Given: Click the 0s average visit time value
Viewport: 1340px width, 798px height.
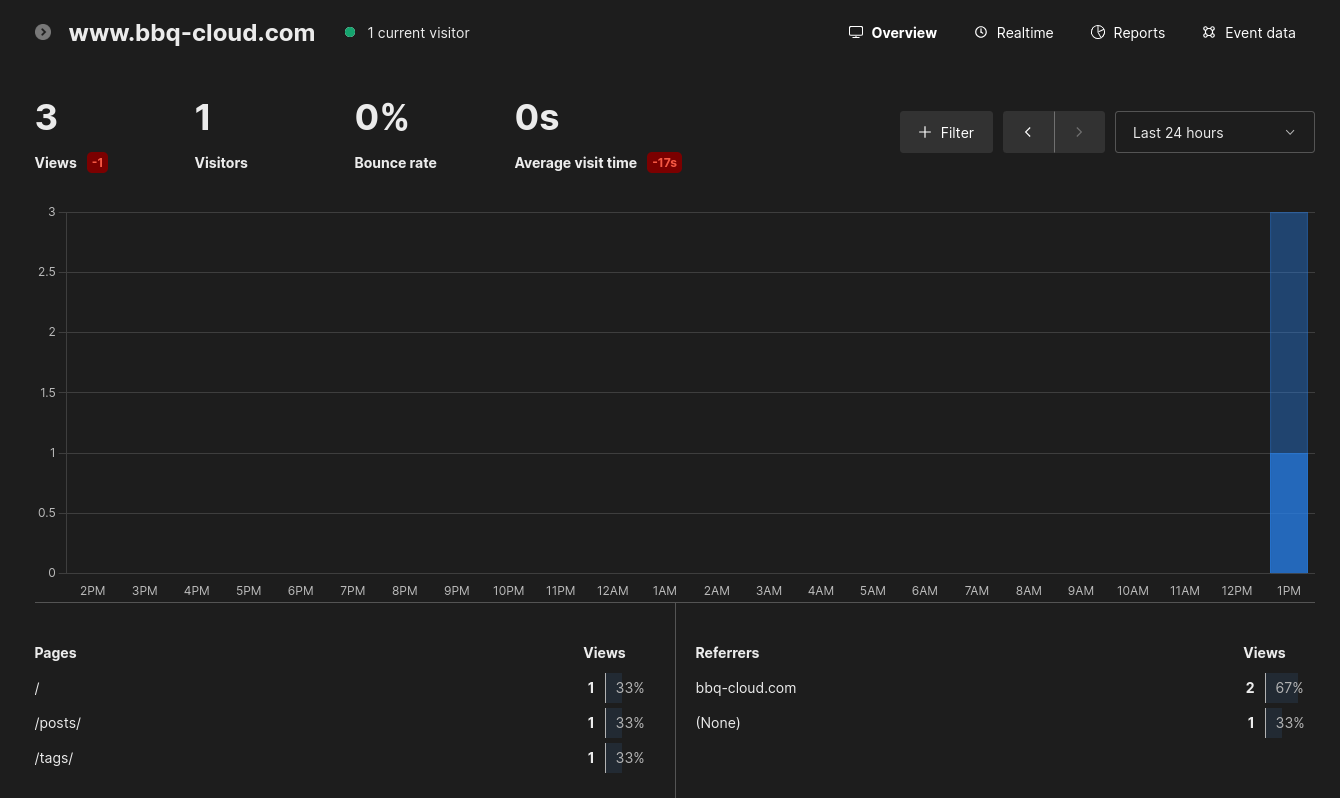Looking at the screenshot, I should point(537,118).
